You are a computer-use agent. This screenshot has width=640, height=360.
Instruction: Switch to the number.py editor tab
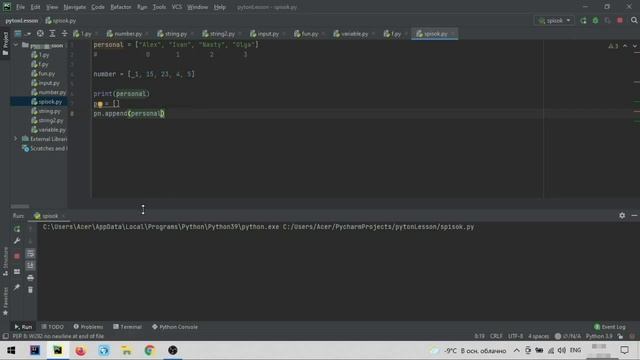click(x=124, y=34)
